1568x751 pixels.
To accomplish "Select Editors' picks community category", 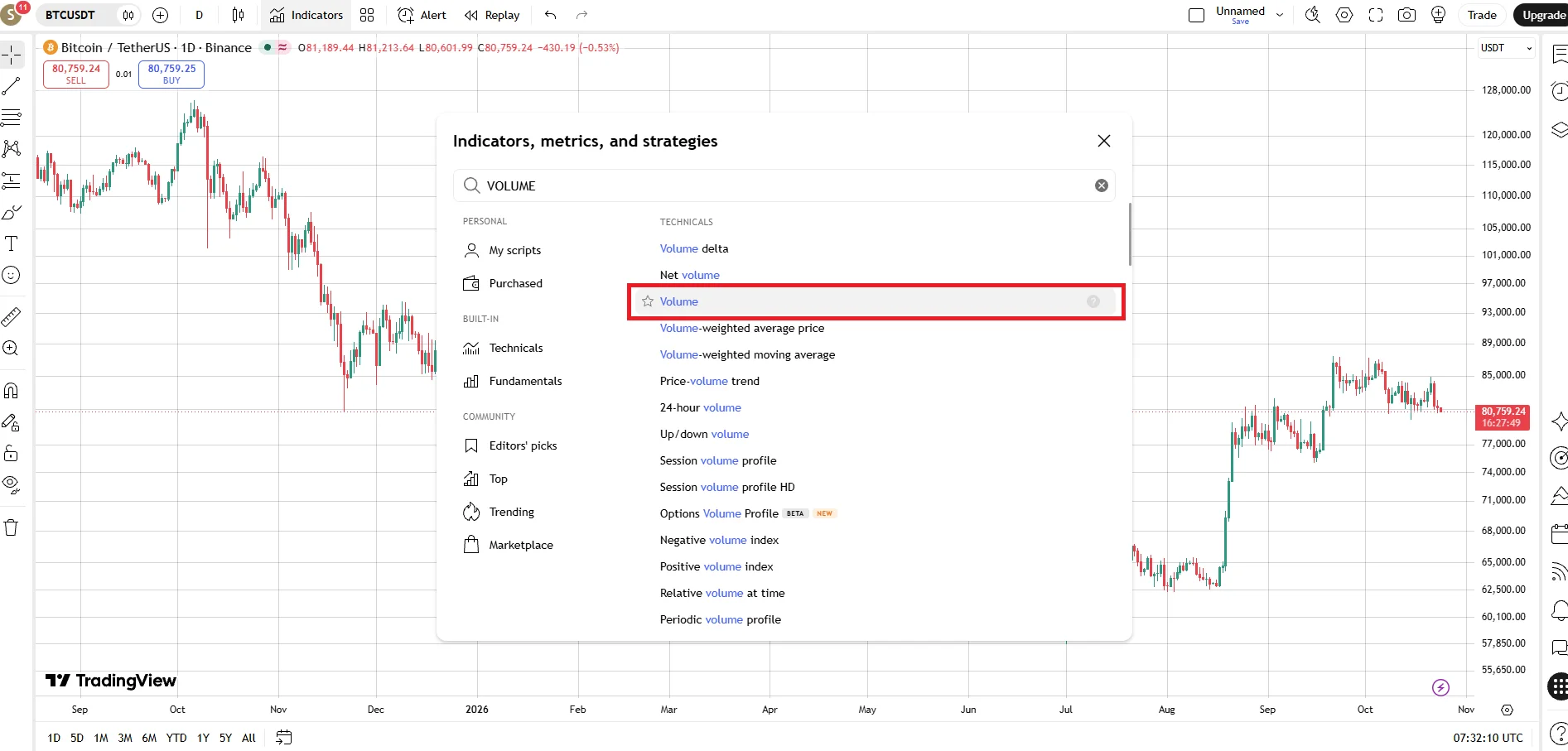I will [x=523, y=445].
